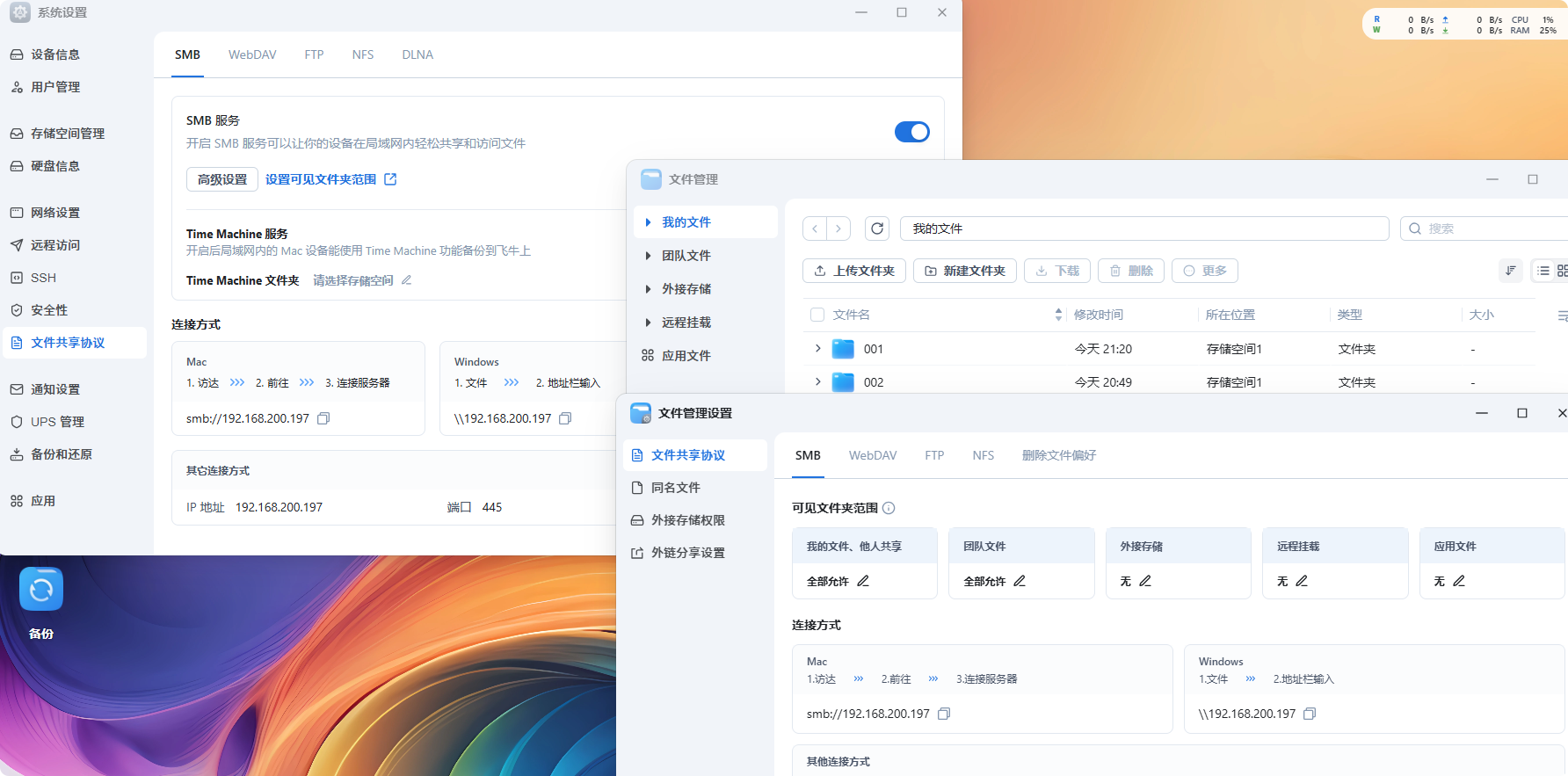
Task: Click the 上传文件夹 button
Action: point(855,271)
